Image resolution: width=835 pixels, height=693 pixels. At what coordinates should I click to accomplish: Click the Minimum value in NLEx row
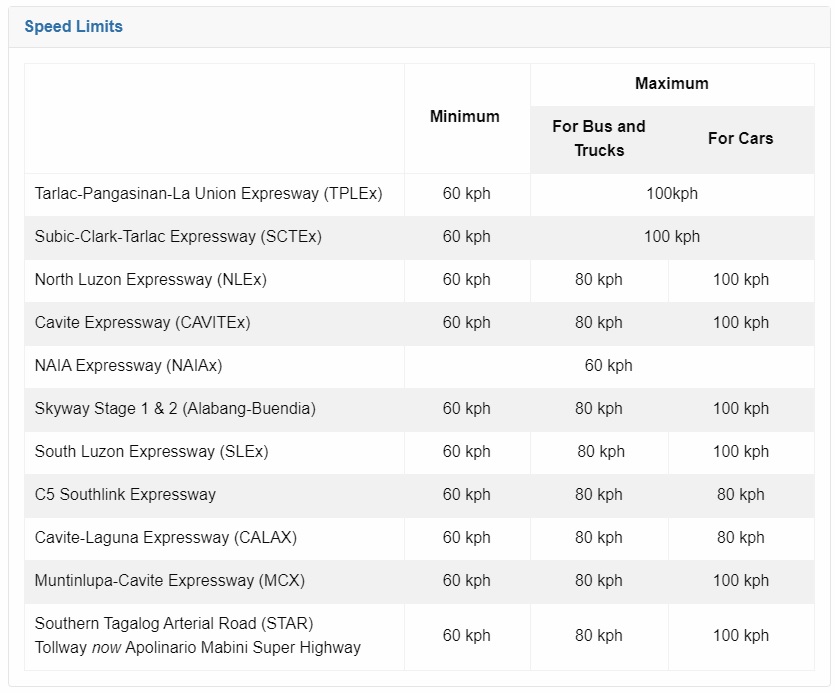466,280
